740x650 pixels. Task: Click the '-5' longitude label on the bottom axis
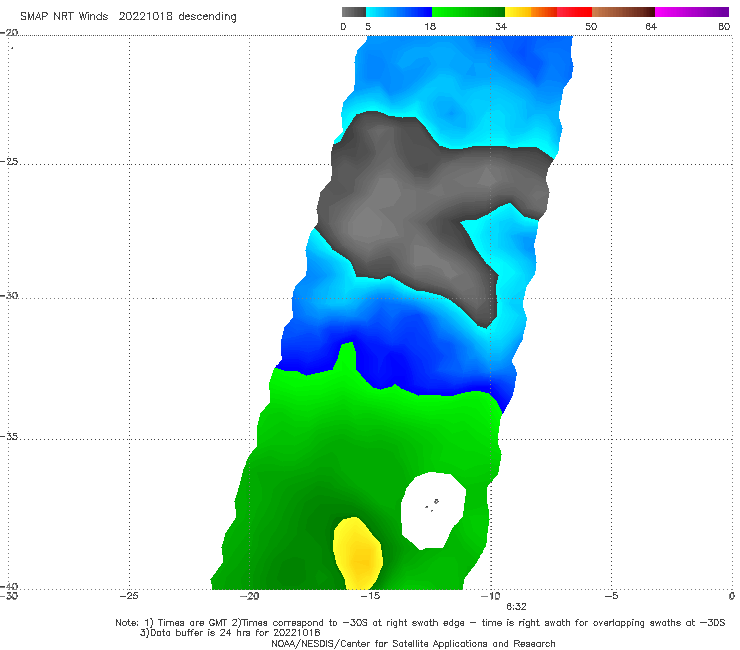(611, 596)
